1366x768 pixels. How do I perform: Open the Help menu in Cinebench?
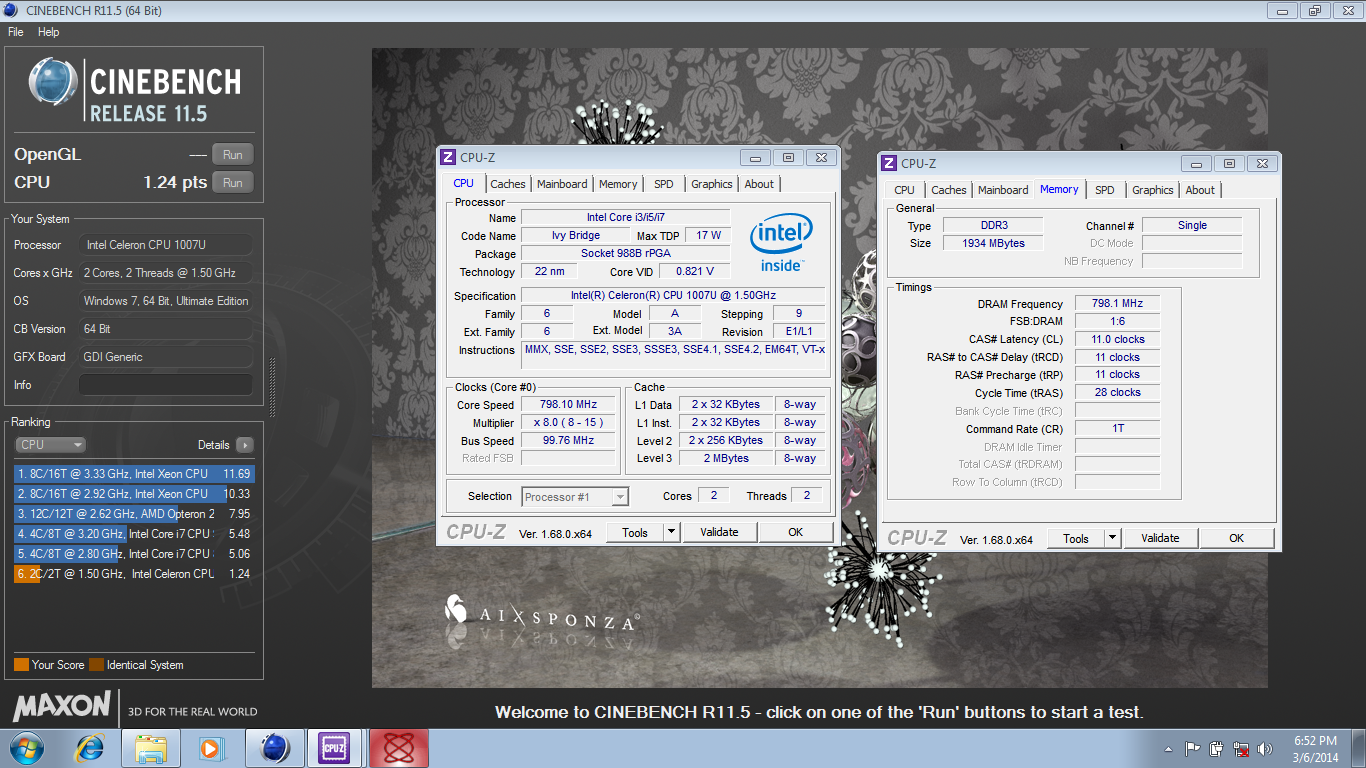point(49,32)
